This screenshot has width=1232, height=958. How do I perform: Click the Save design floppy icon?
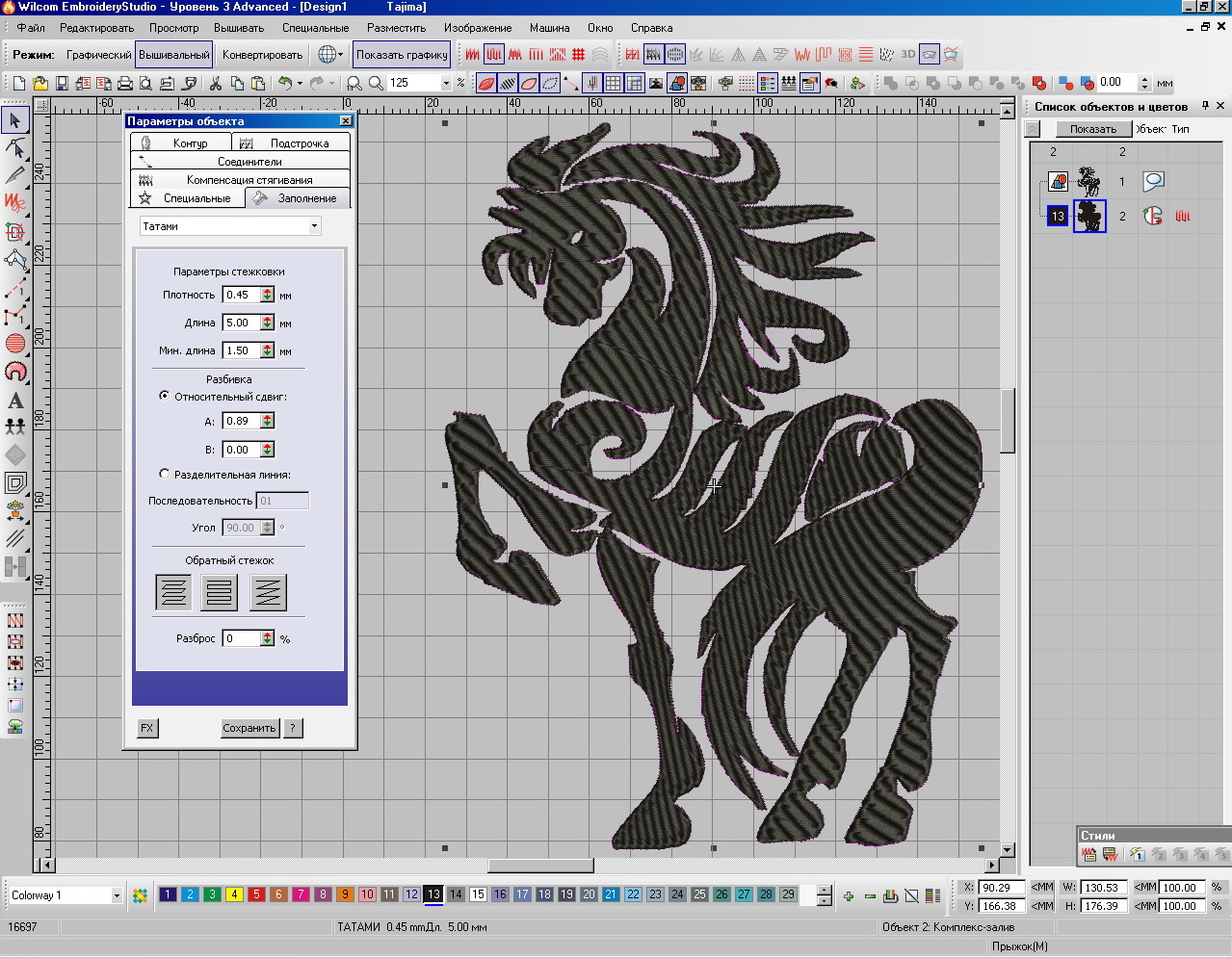[x=62, y=84]
